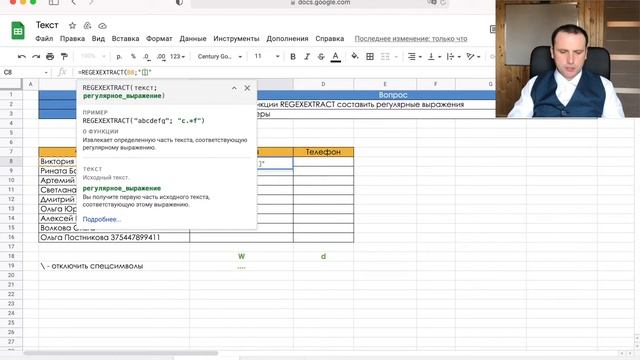Toggle bold formatting
The width and height of the screenshot is (640, 360).
[293, 57]
